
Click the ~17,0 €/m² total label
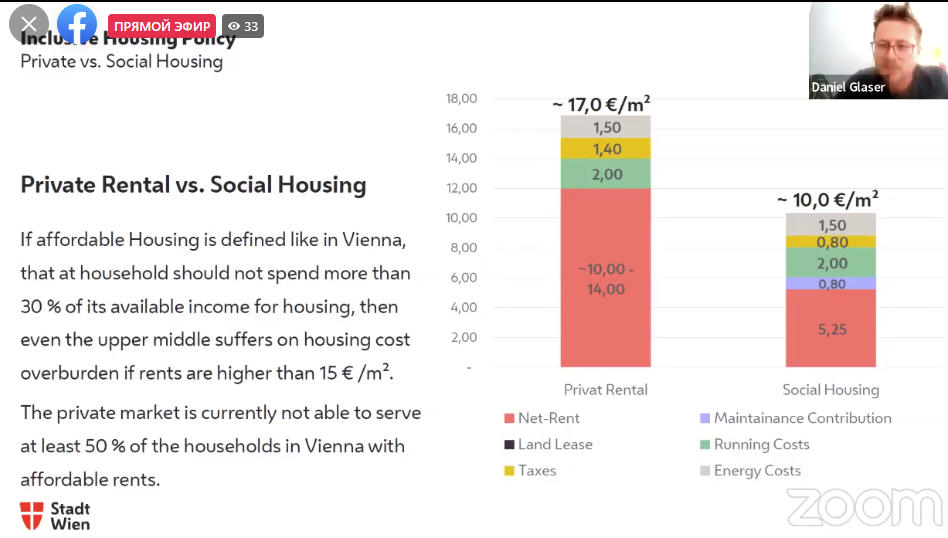(601, 103)
